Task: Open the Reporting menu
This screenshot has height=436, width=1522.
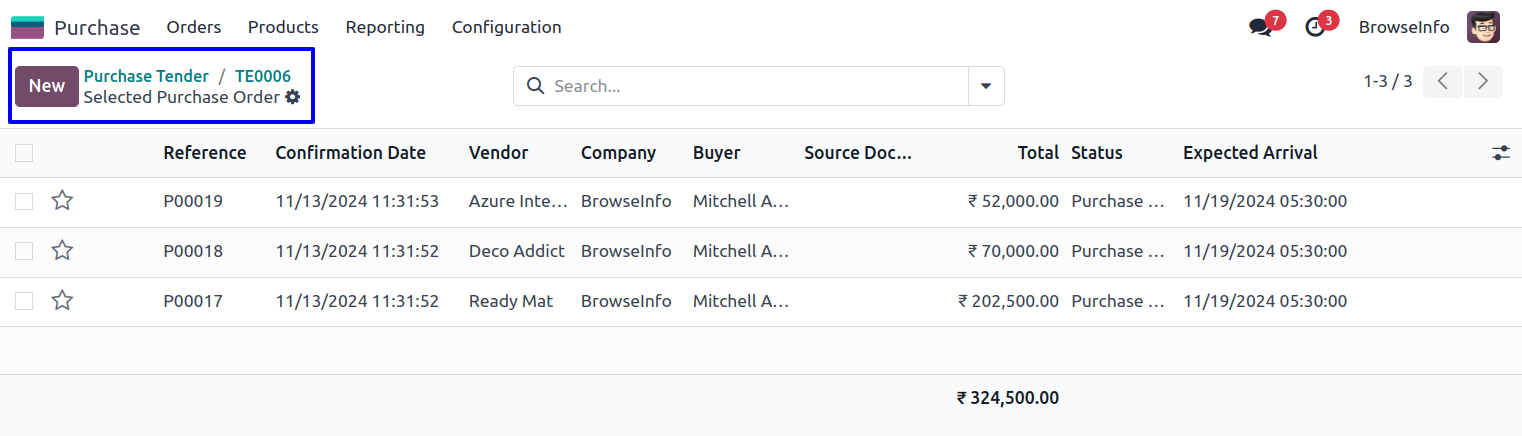Action: pos(385,28)
